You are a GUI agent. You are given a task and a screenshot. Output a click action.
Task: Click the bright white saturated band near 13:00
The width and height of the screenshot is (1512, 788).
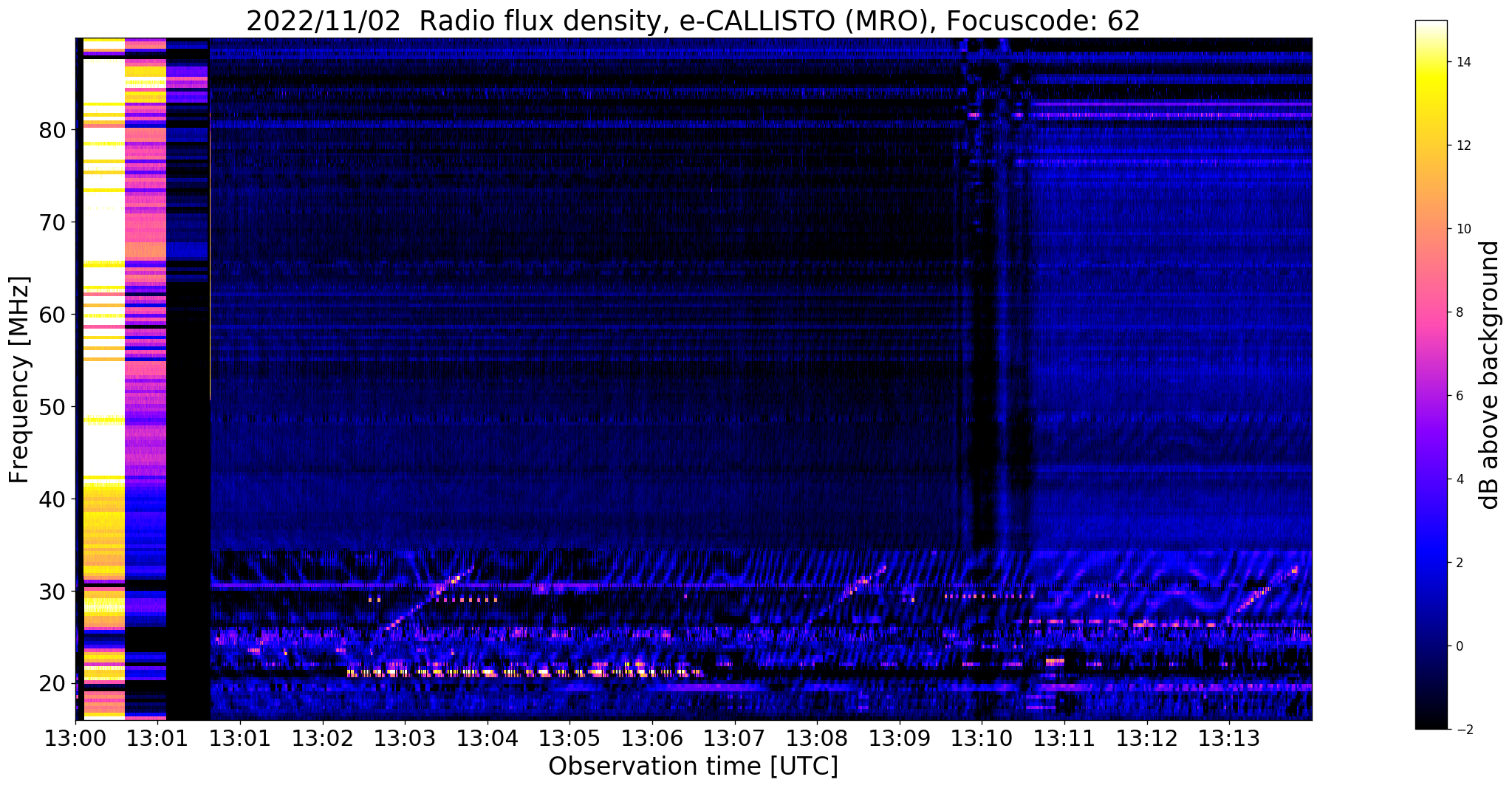tap(103, 258)
